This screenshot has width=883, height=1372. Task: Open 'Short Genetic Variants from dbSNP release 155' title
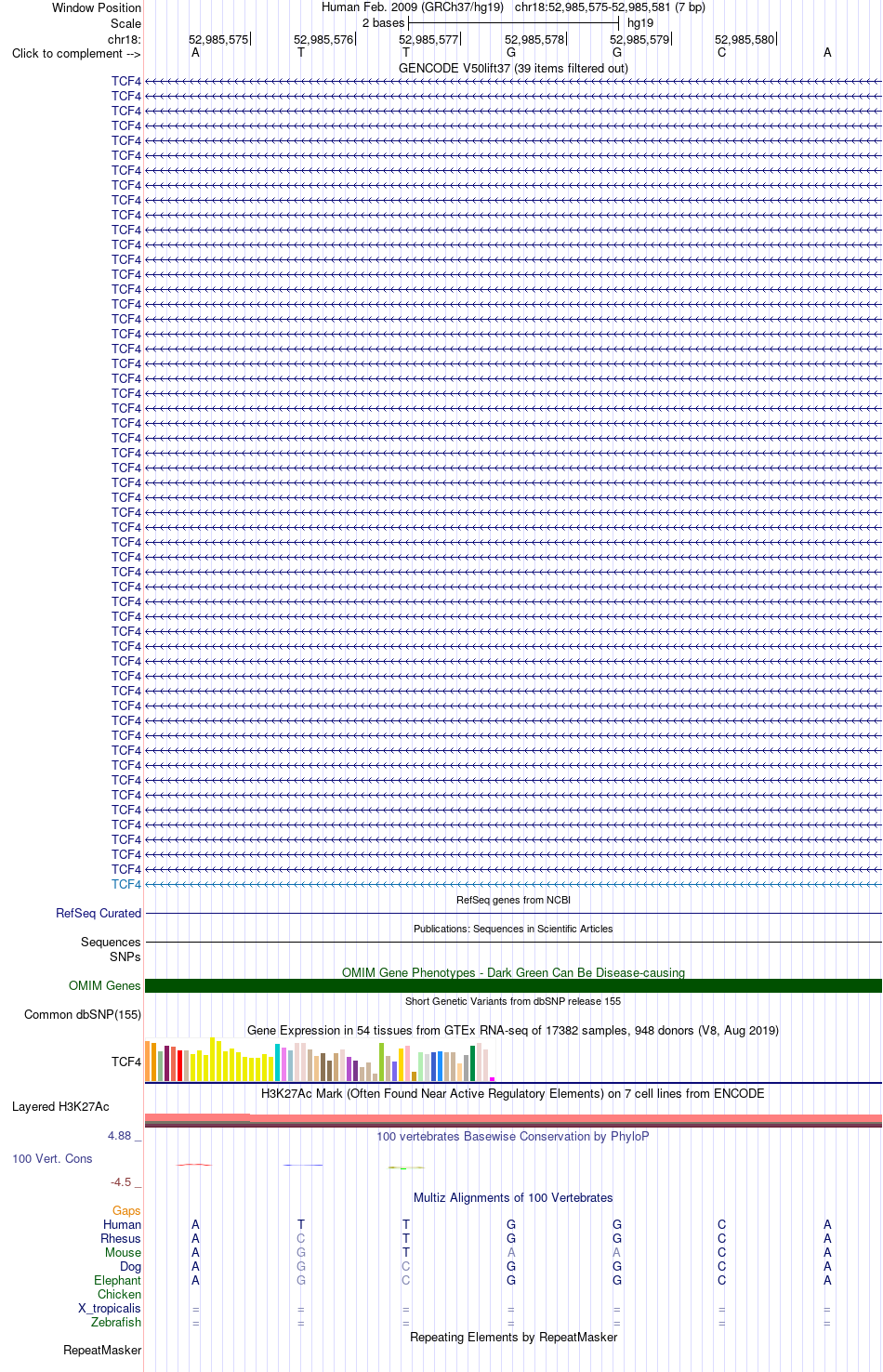tap(513, 1001)
